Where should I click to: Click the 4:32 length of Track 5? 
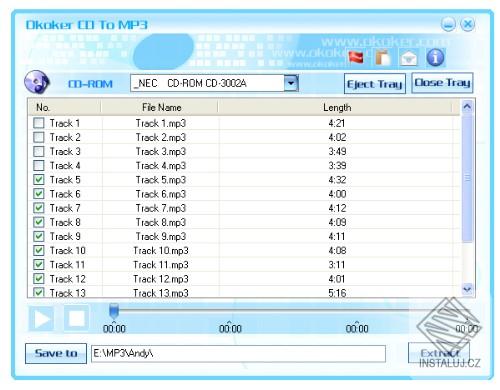point(337,180)
